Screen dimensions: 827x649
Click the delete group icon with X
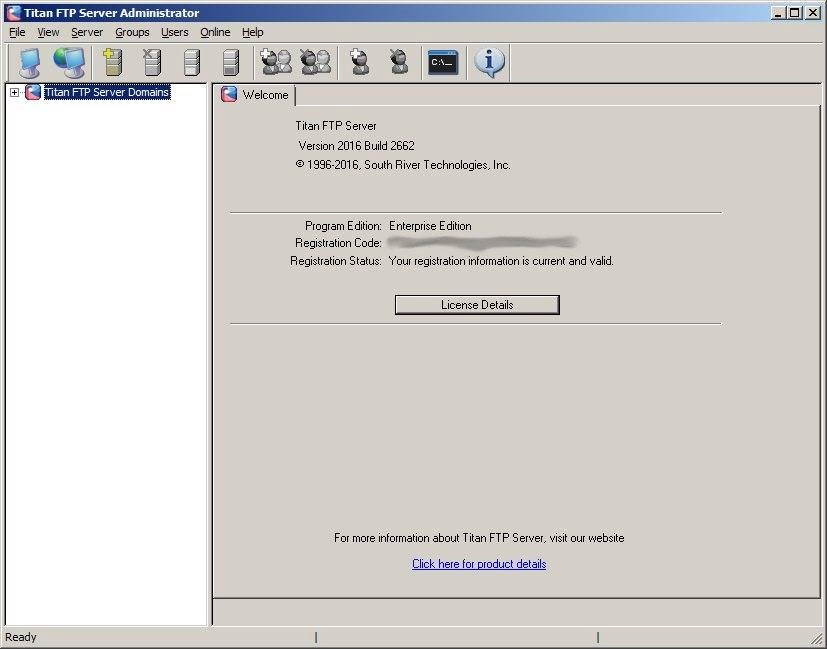pyautogui.click(x=315, y=62)
